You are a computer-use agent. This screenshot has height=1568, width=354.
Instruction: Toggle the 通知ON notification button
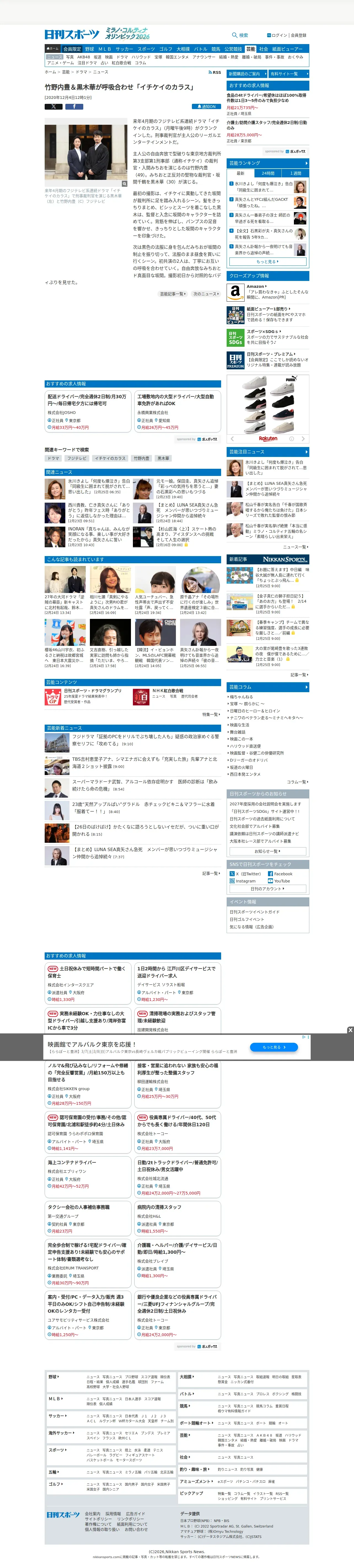[206, 107]
